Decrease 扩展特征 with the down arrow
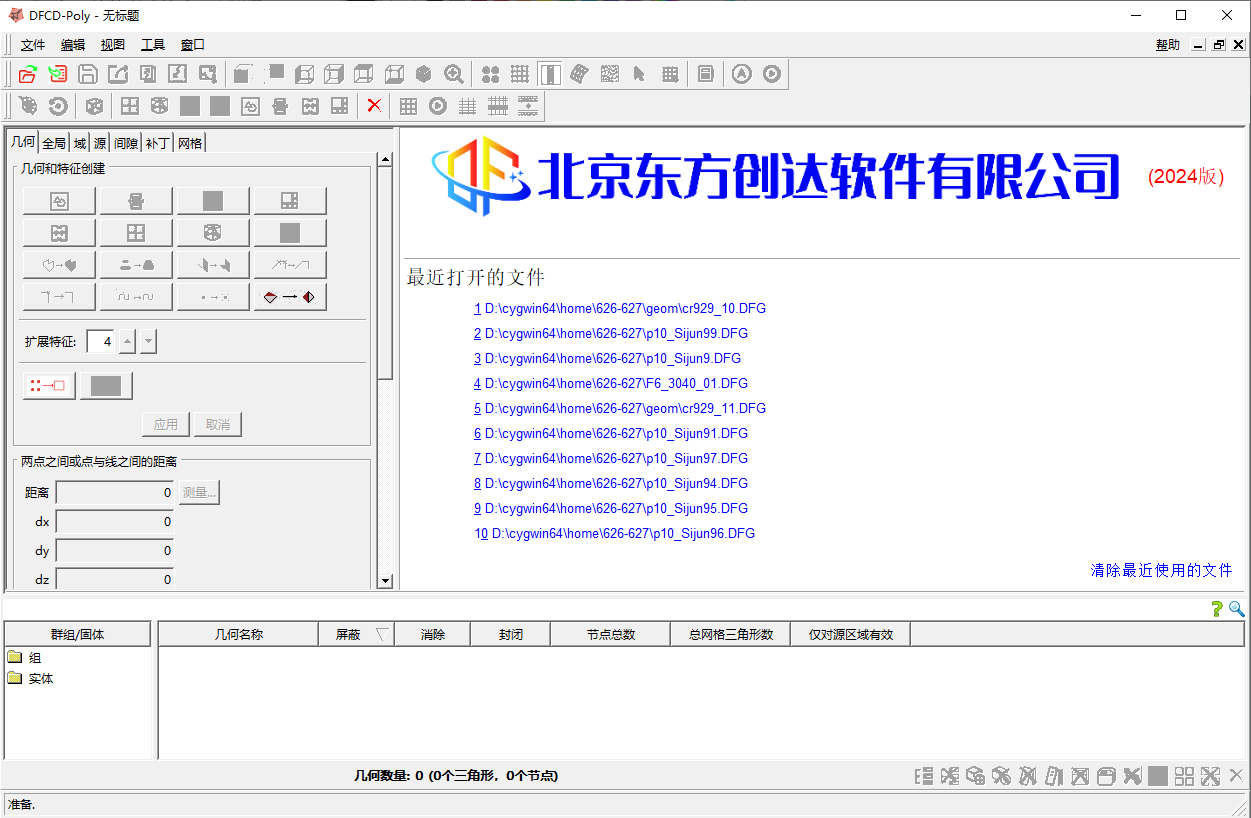Image resolution: width=1251 pixels, height=818 pixels. 148,342
